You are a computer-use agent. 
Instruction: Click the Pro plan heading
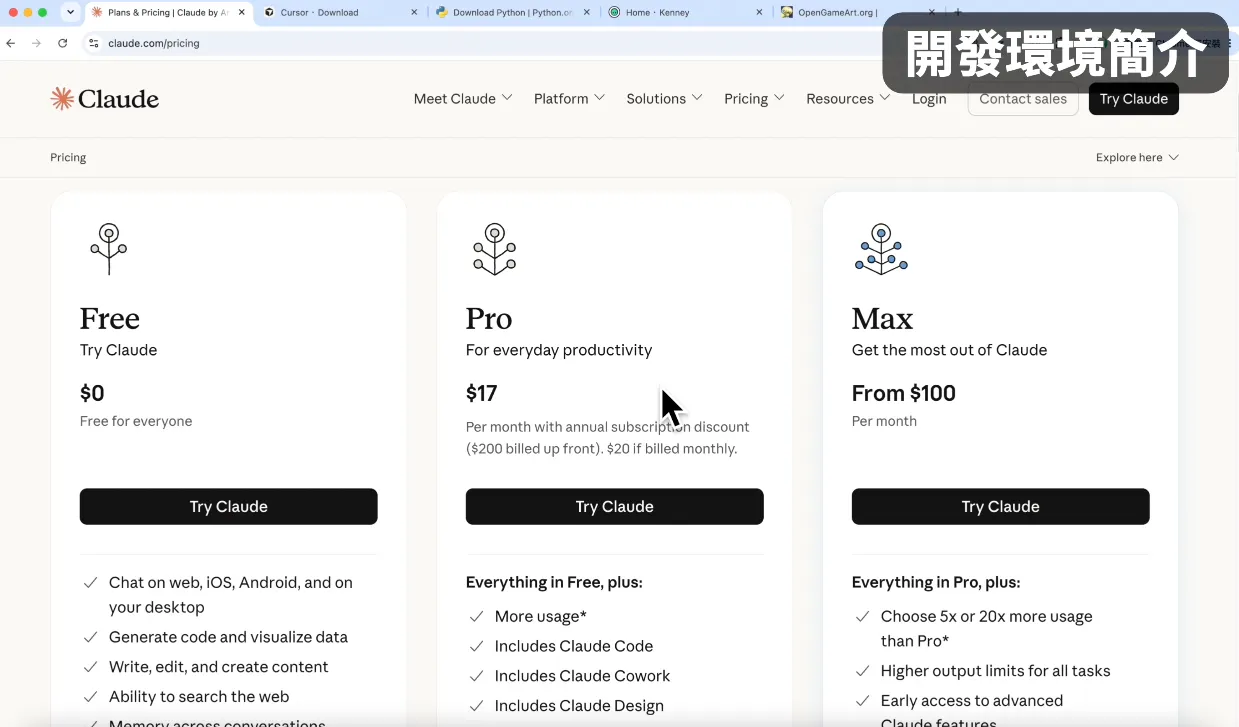click(489, 318)
